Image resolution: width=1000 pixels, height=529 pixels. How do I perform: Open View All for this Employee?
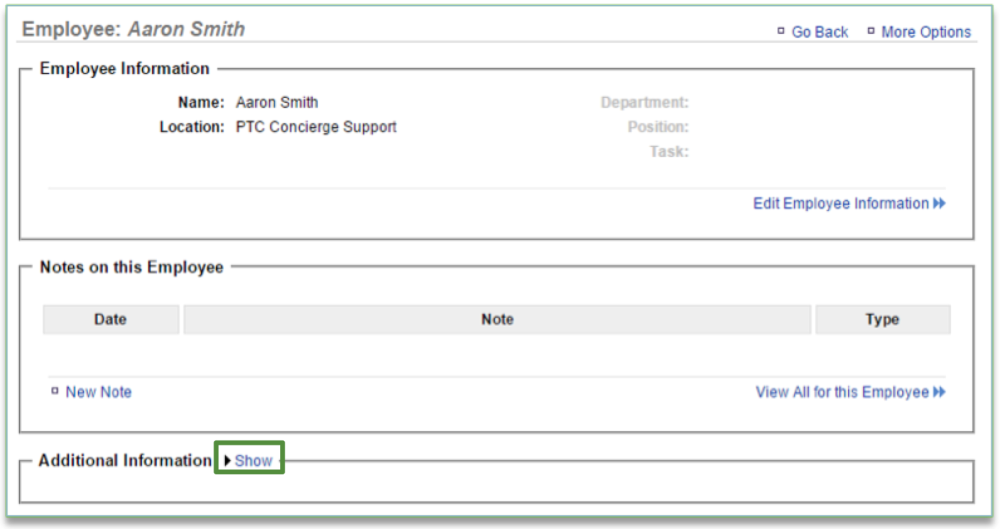[x=850, y=392]
